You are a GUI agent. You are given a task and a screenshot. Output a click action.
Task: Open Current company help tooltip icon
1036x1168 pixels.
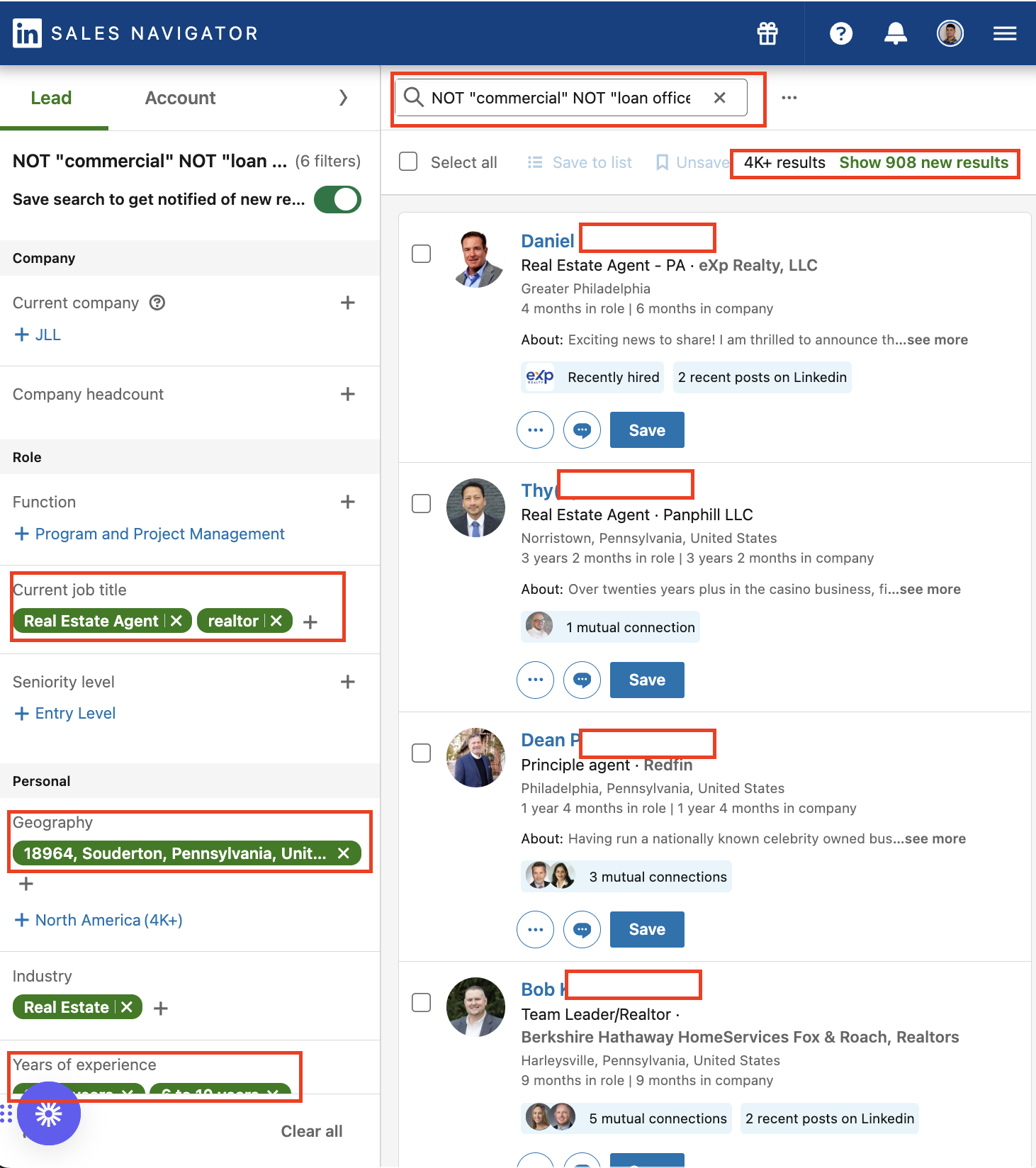point(157,303)
